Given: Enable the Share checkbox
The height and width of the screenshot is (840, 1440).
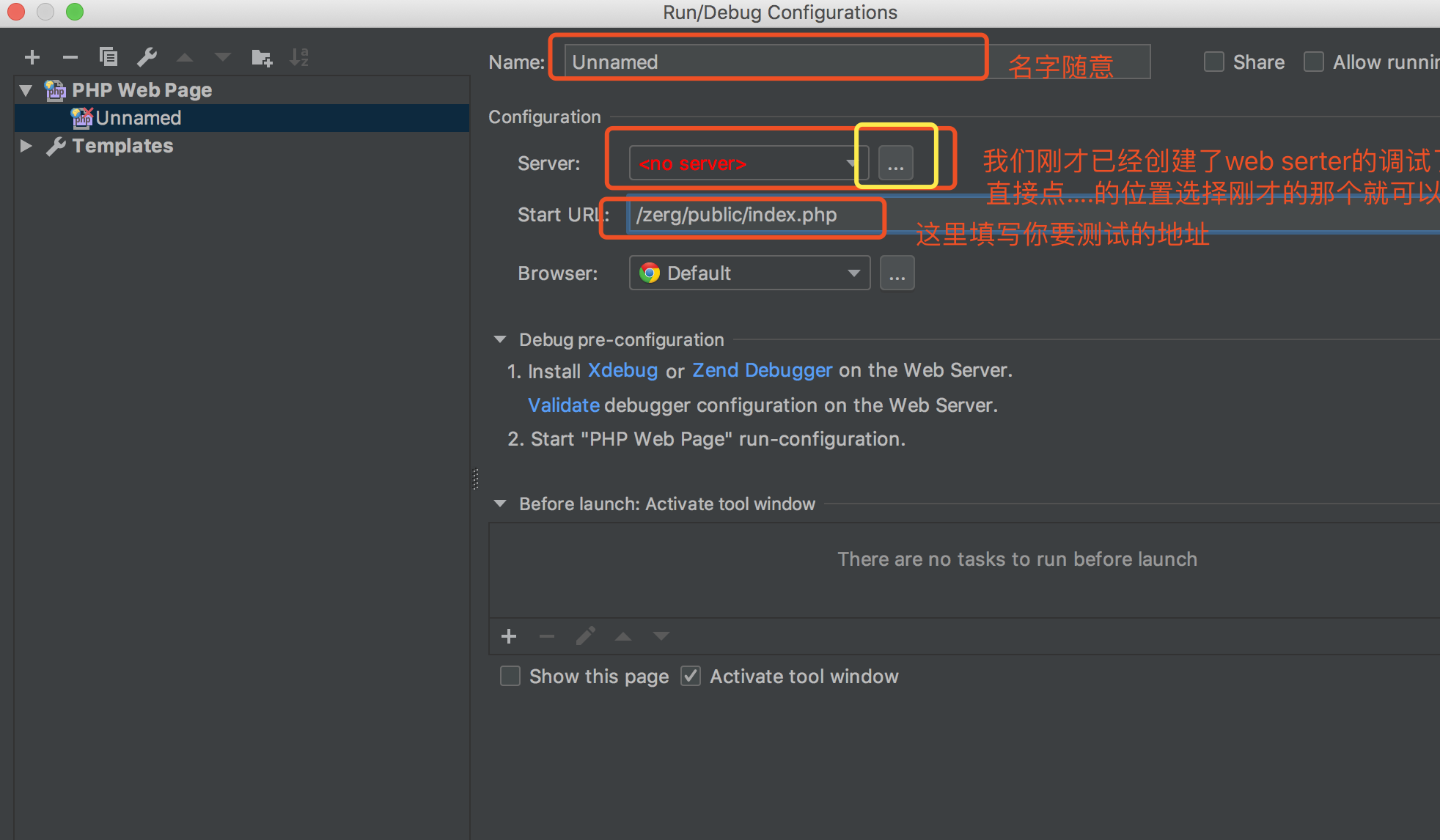Looking at the screenshot, I should click(1214, 62).
